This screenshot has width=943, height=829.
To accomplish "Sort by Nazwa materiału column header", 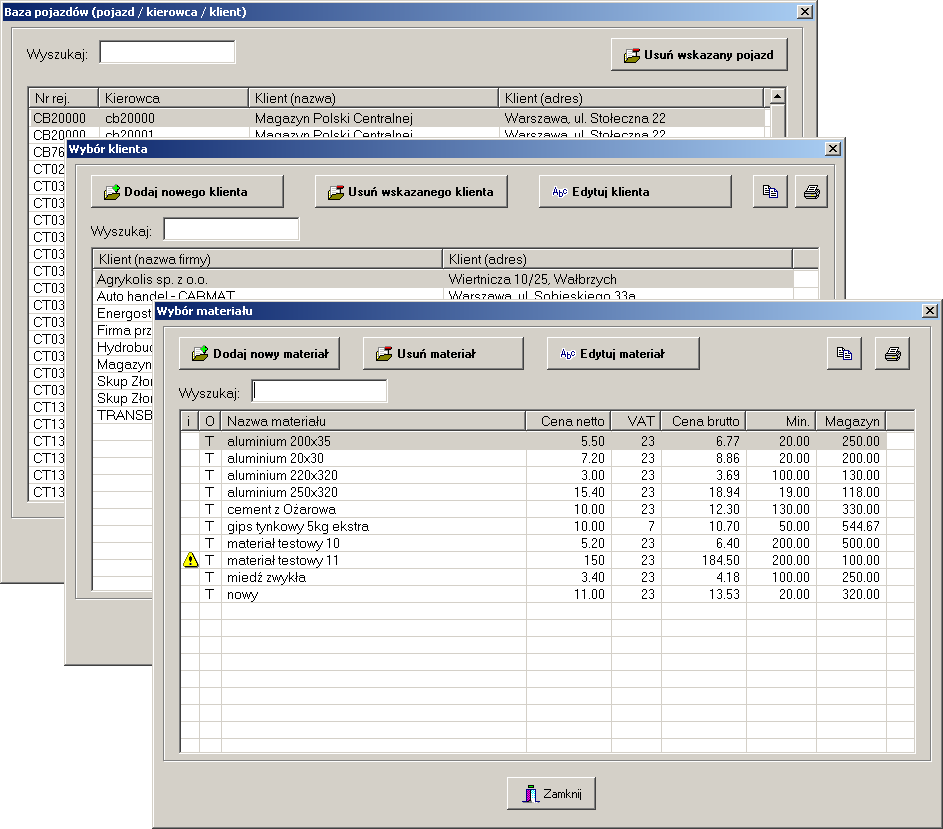I will (373, 421).
